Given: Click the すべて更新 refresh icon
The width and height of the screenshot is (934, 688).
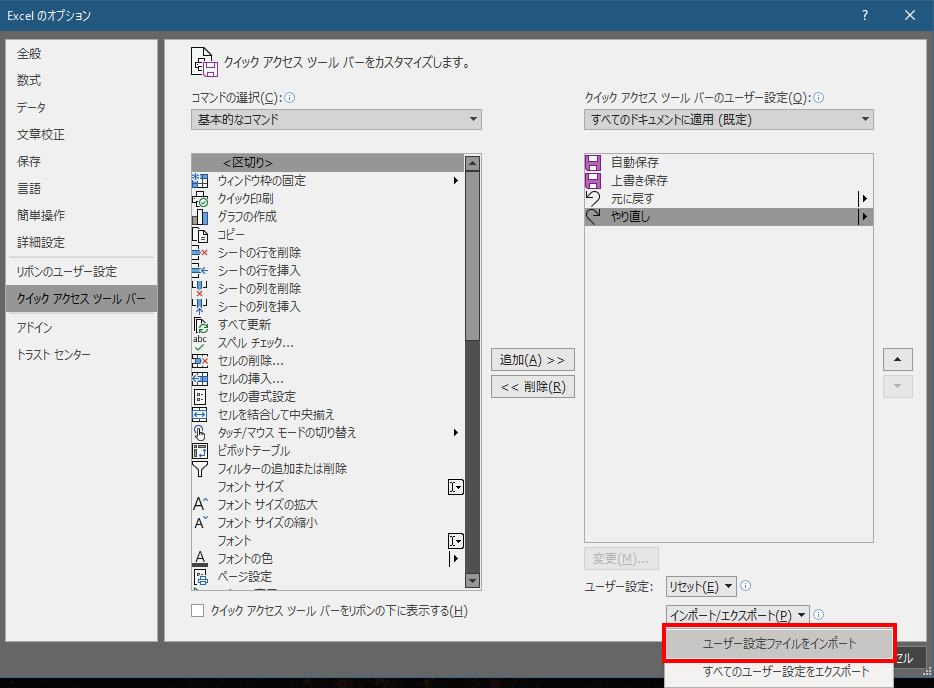Looking at the screenshot, I should [200, 325].
